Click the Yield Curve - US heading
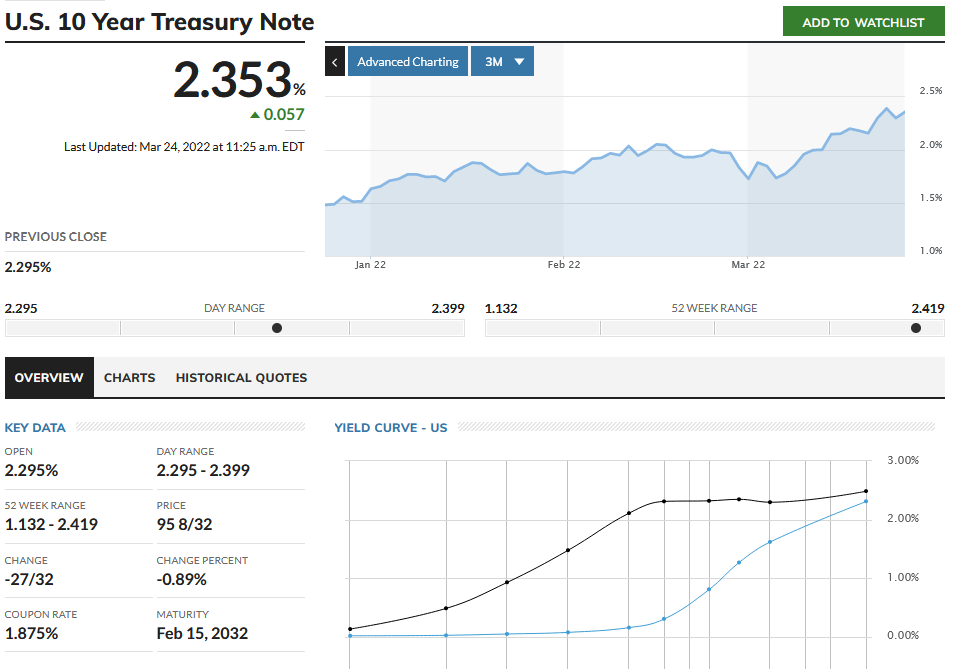This screenshot has width=957, height=669. [x=391, y=428]
